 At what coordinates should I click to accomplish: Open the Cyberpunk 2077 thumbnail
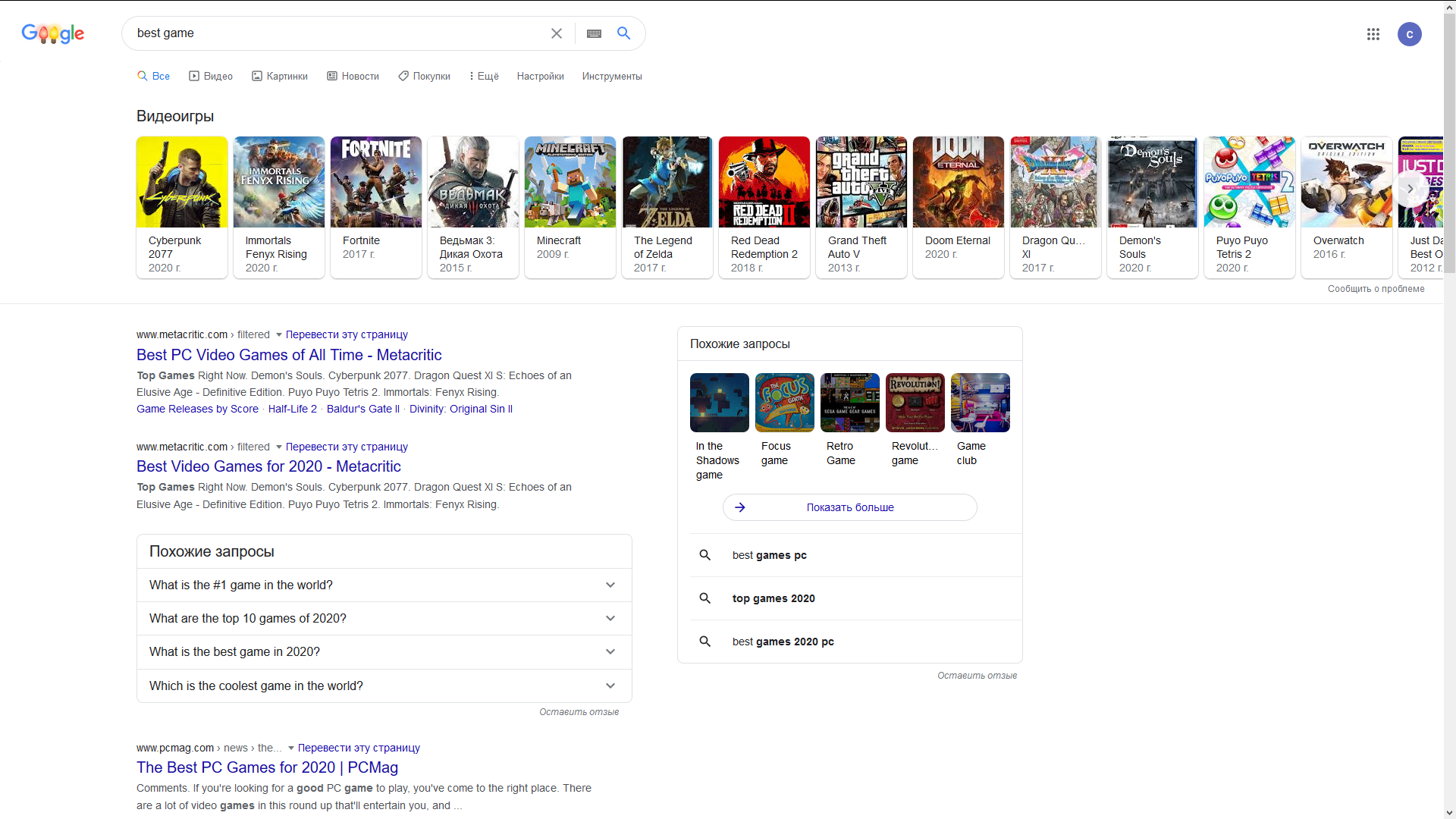(181, 182)
